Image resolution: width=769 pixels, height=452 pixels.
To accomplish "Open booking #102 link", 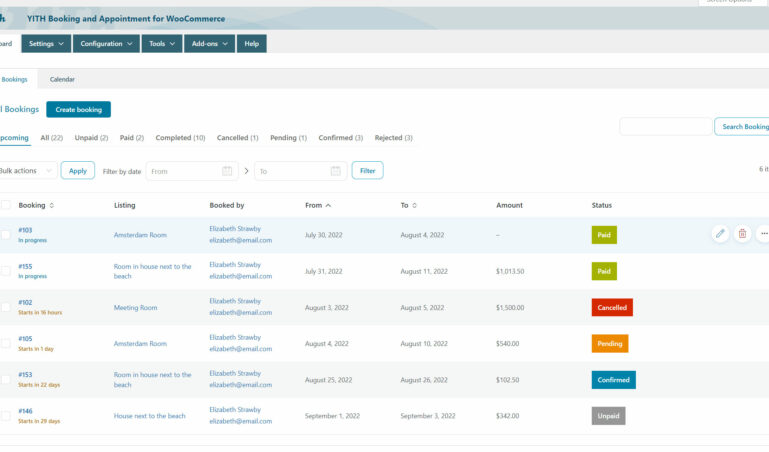I will (x=25, y=302).
